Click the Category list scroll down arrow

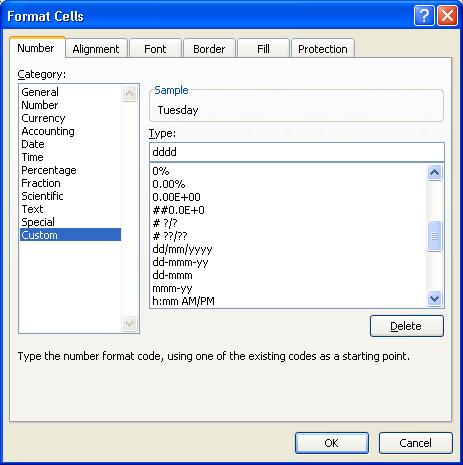coord(129,323)
